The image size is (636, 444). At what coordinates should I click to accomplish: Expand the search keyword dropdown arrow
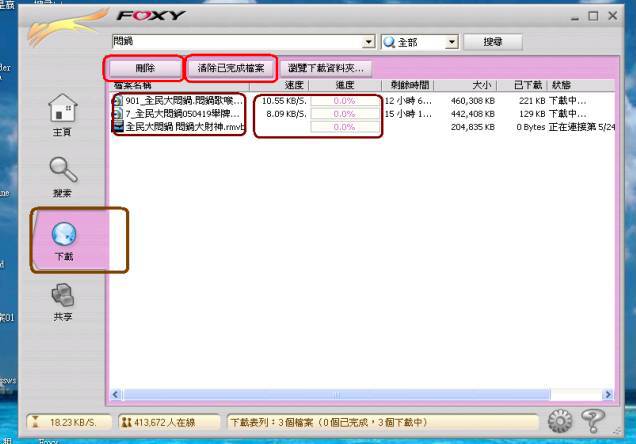368,42
